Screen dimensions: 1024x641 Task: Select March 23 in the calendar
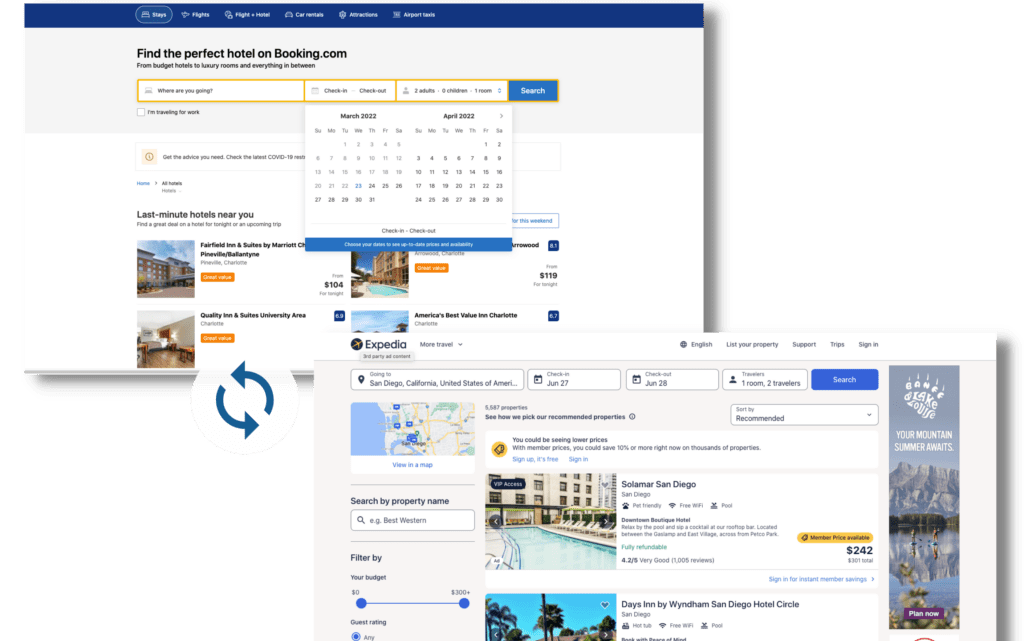(x=359, y=186)
